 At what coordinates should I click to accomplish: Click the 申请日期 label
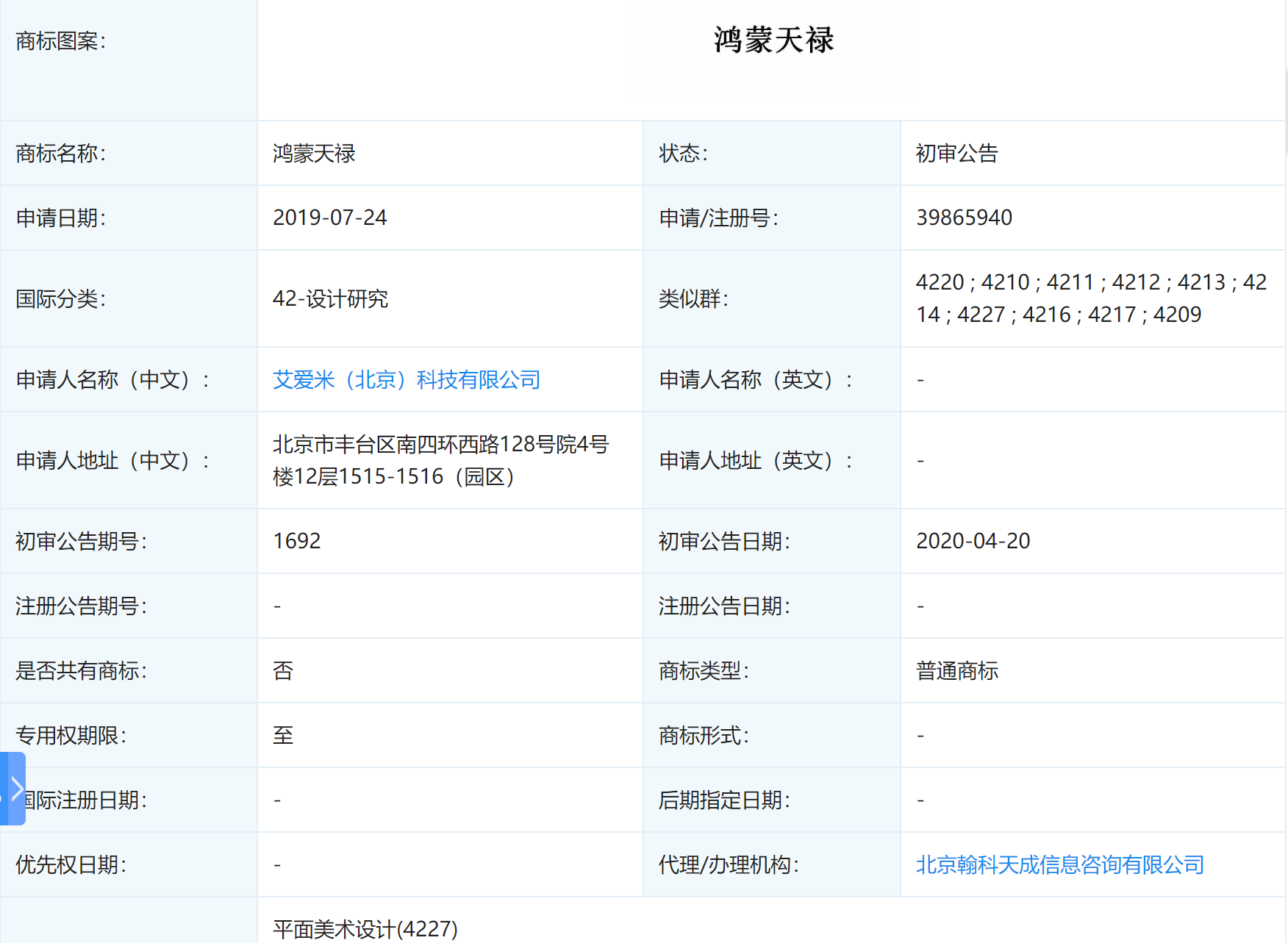coord(61,218)
